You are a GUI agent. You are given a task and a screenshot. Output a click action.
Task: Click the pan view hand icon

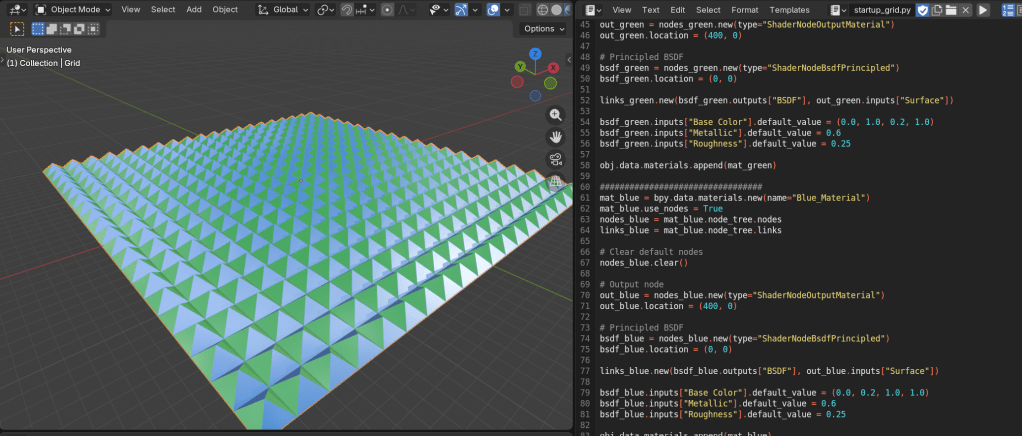(555, 136)
